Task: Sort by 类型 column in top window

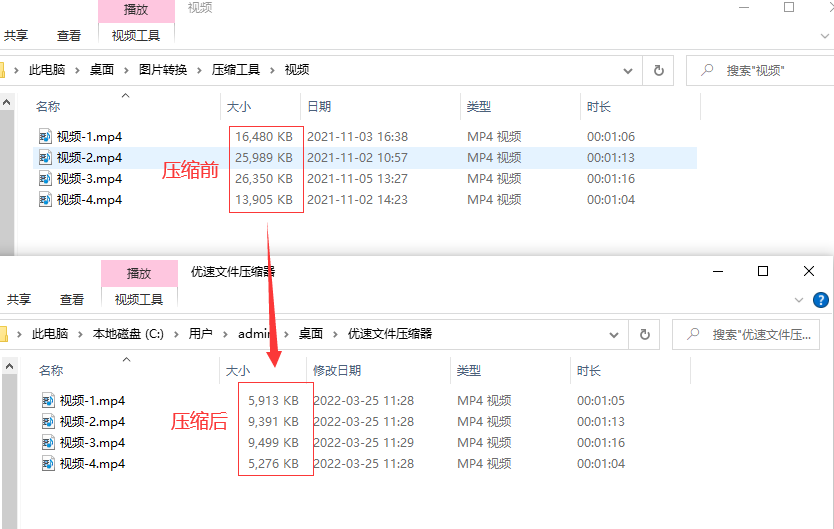Action: pos(479,107)
